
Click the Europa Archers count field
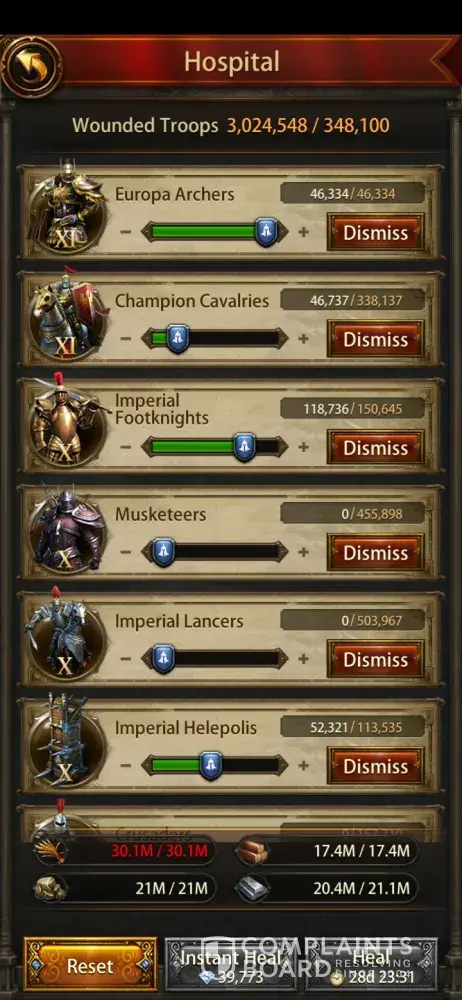tap(352, 193)
